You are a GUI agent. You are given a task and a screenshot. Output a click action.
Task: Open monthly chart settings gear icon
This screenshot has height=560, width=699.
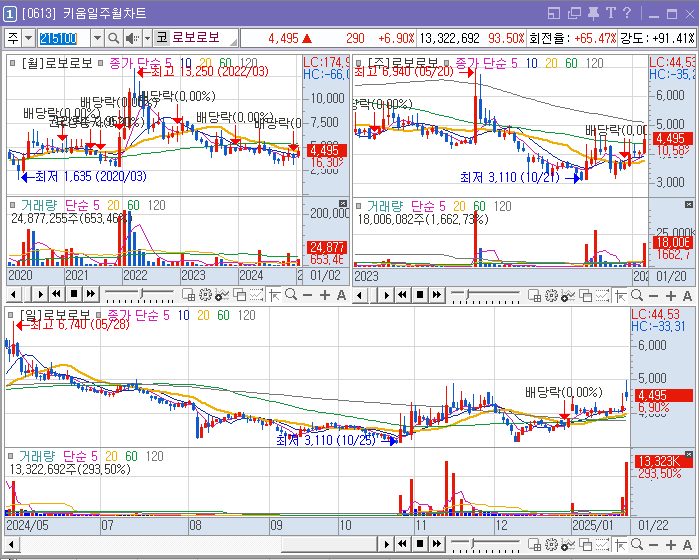click(205, 295)
